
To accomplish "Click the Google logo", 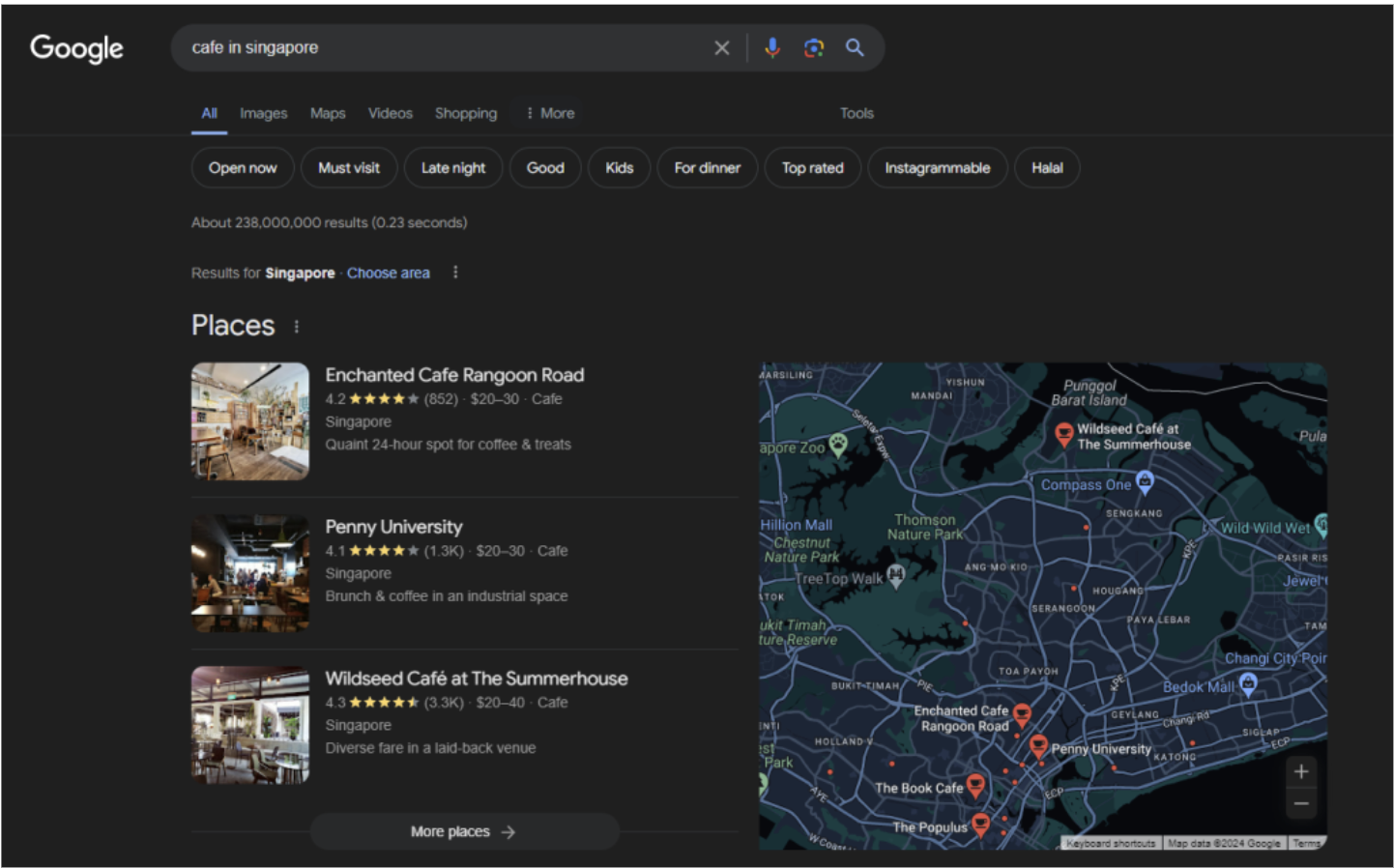I will (x=77, y=48).
